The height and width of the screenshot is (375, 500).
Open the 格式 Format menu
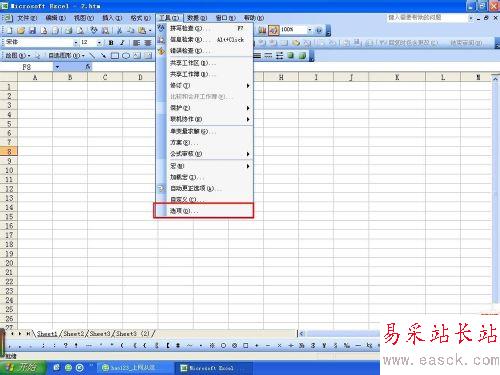click(x=140, y=18)
